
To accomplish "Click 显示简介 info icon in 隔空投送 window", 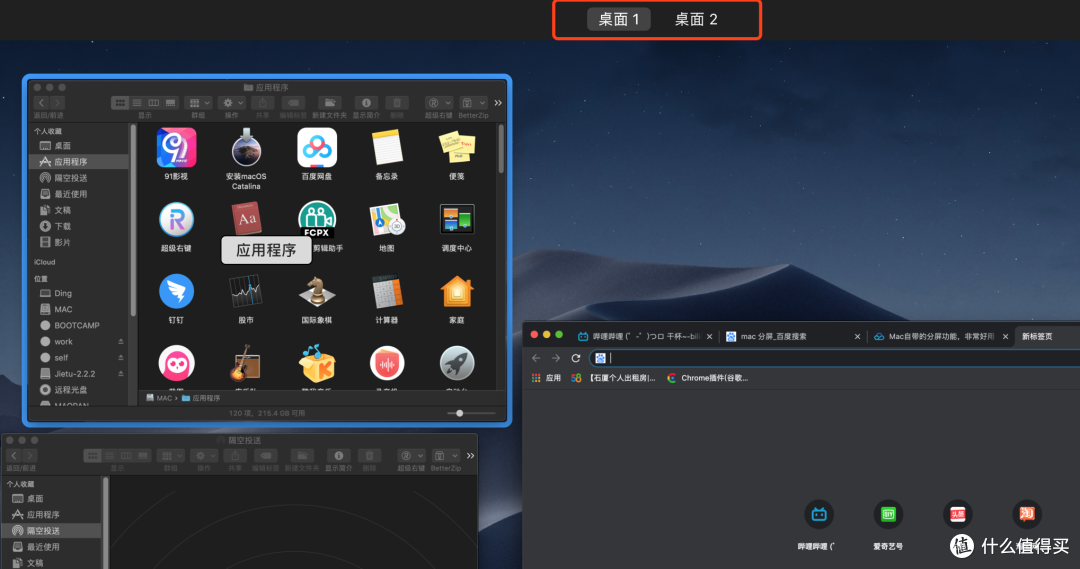I will point(339,455).
